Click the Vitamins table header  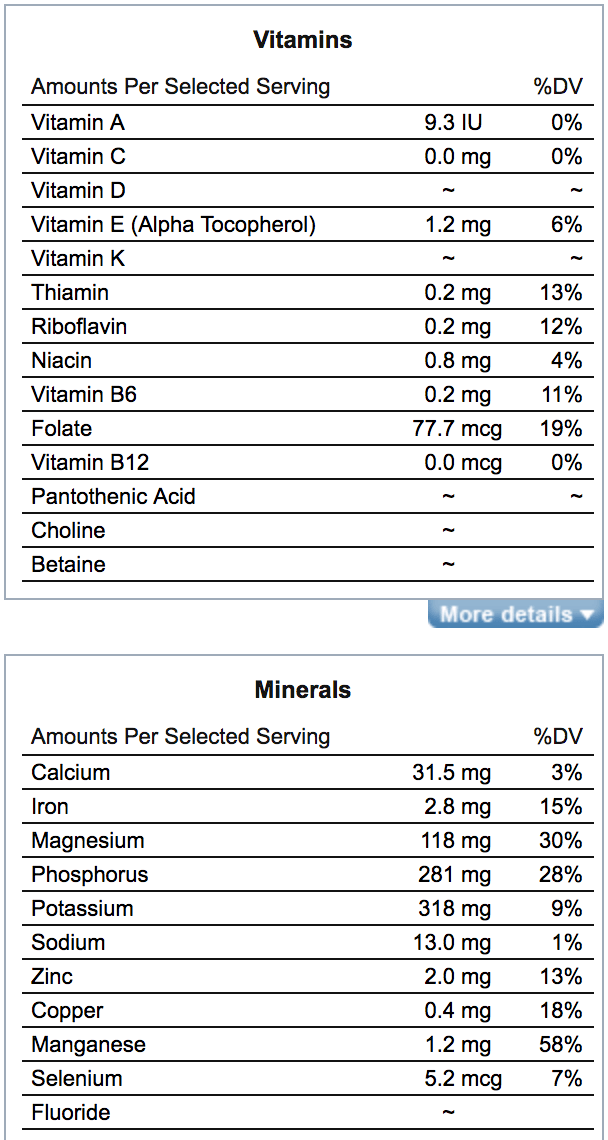[x=303, y=40]
